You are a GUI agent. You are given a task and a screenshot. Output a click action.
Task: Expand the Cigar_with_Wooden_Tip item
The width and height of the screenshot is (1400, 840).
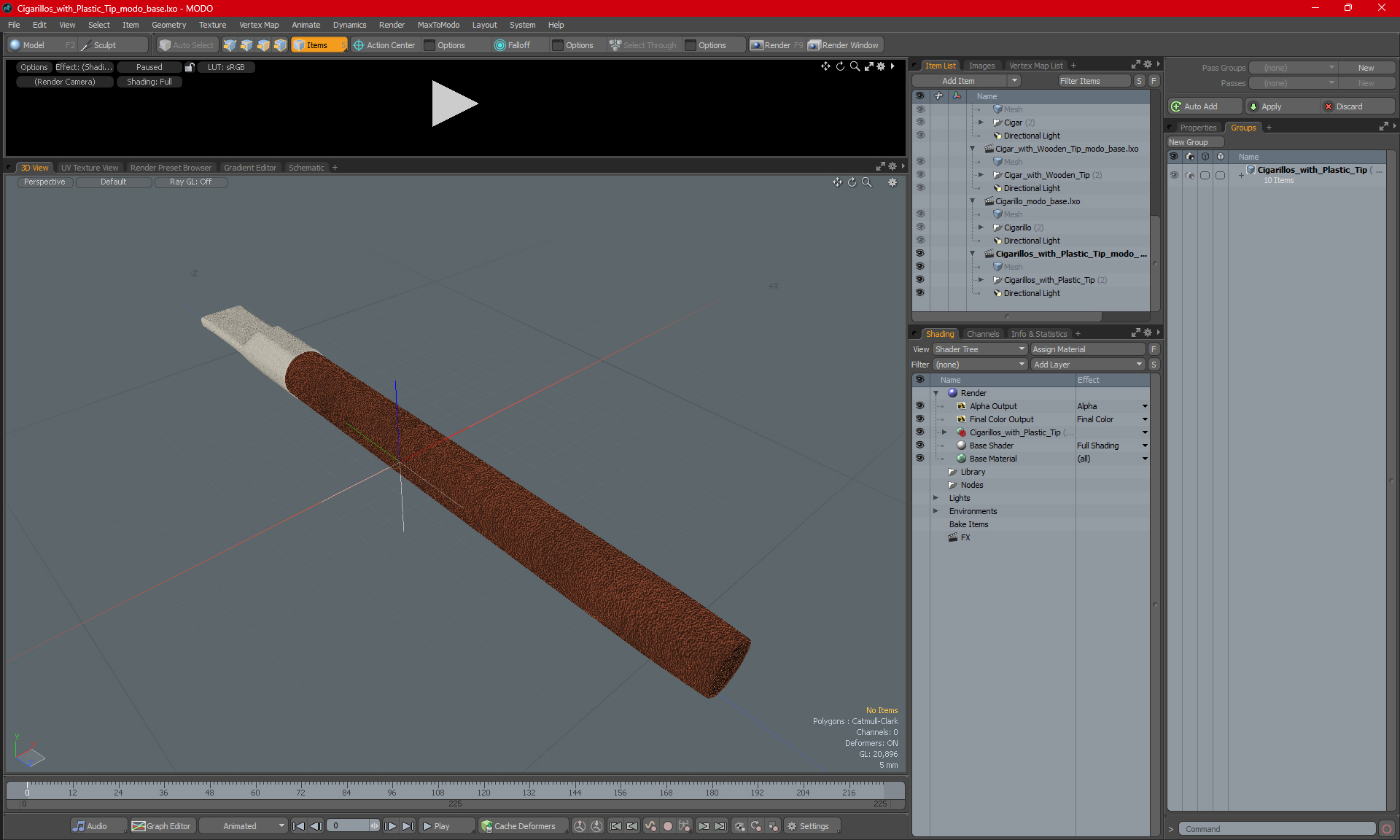tap(981, 175)
